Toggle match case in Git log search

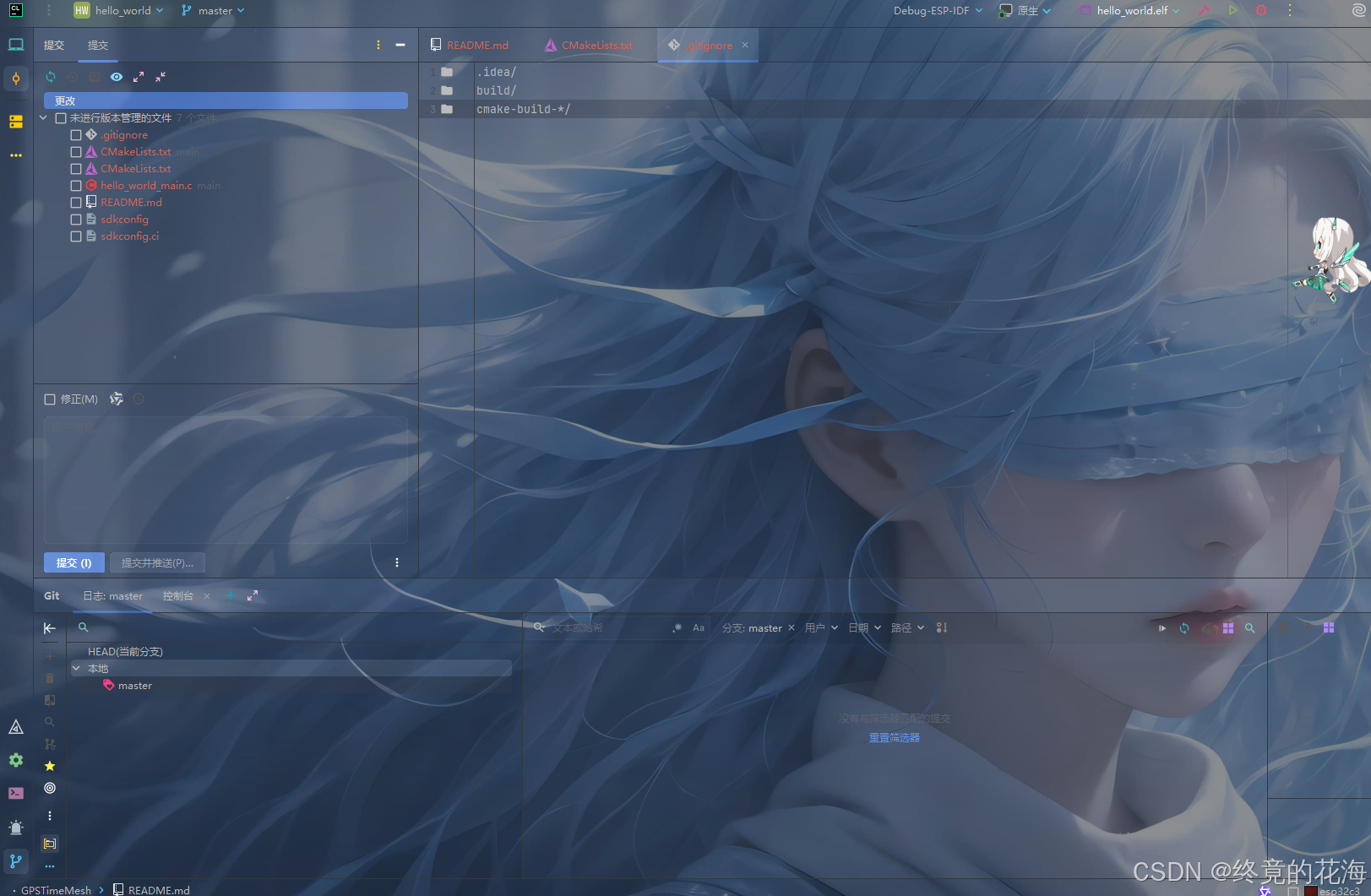tap(699, 627)
